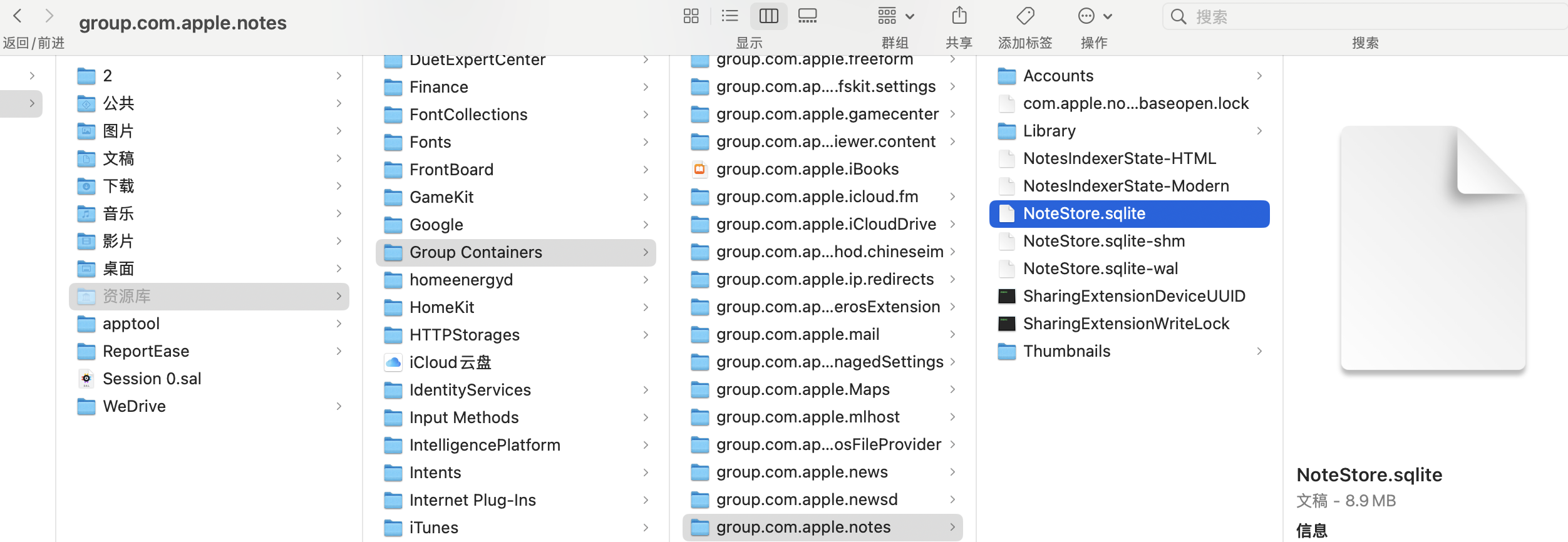Screen dimensions: 1568x542
Task: Select the NoteStore.sqlite file icon
Action: (1007, 213)
